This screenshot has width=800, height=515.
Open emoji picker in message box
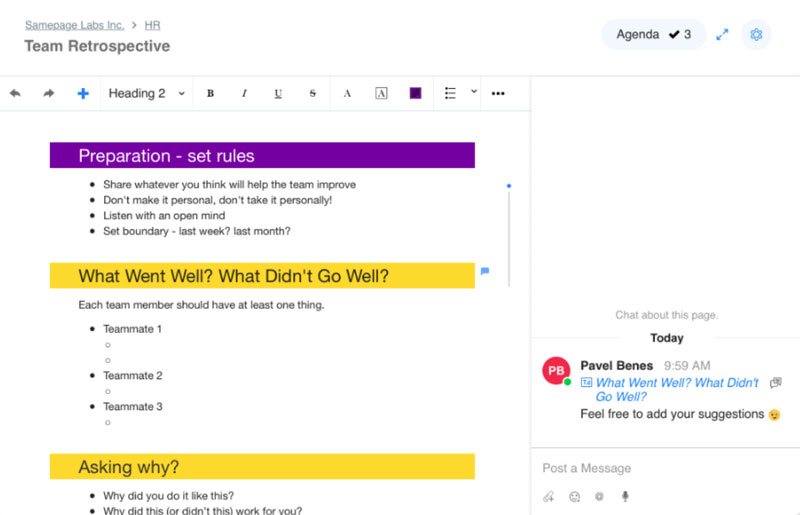(x=574, y=497)
